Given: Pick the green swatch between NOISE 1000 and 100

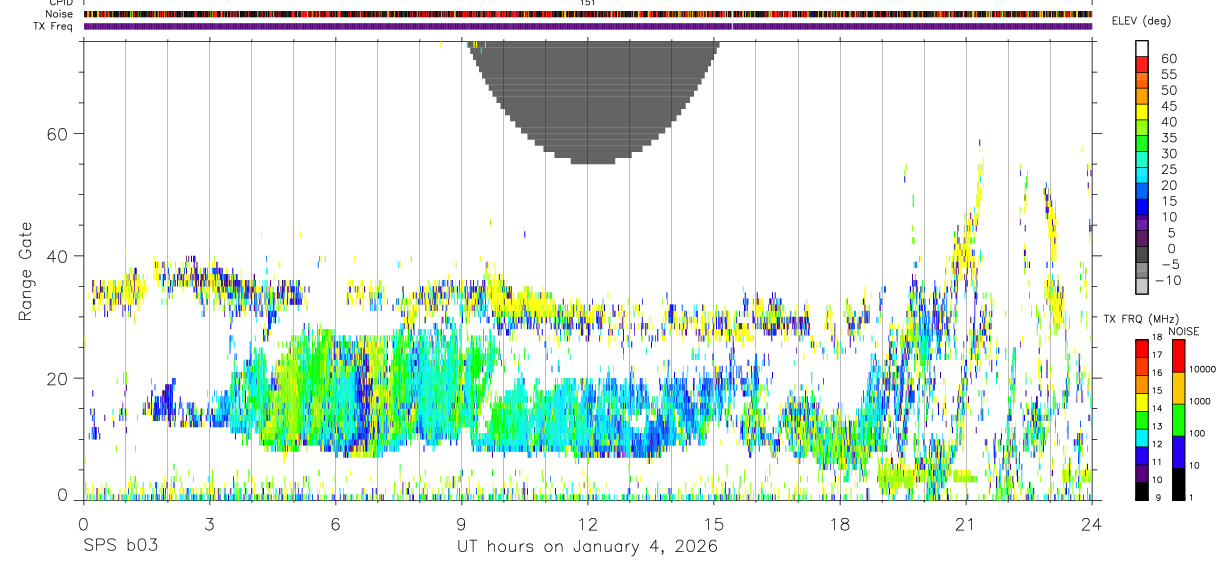Looking at the screenshot, I should point(1178,420).
